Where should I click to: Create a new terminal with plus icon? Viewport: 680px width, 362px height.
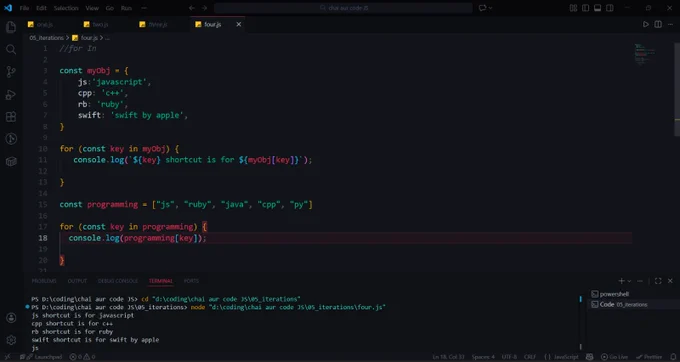click(621, 281)
